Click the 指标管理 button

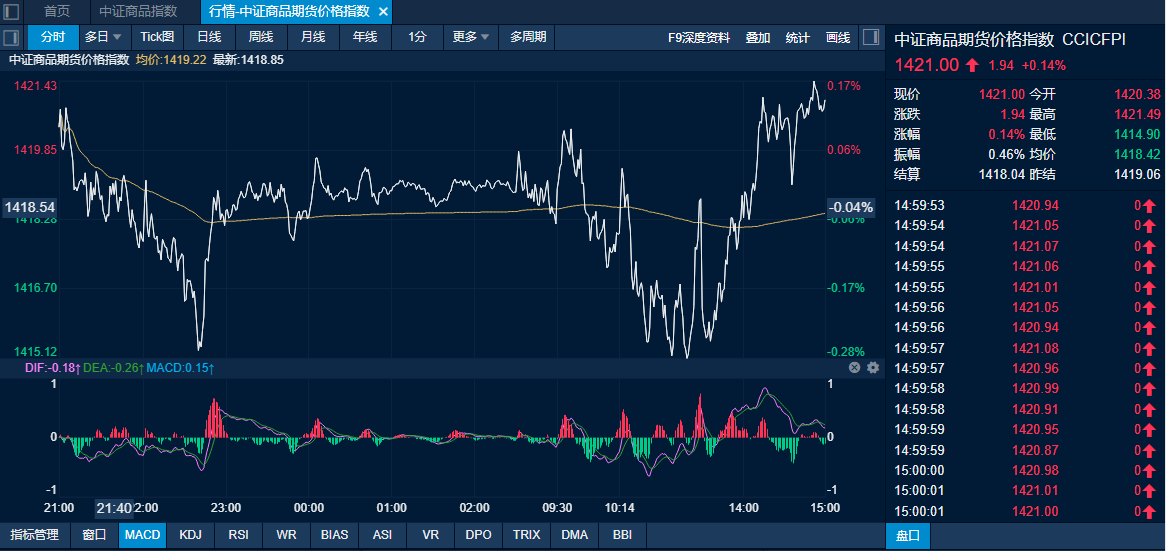35,535
